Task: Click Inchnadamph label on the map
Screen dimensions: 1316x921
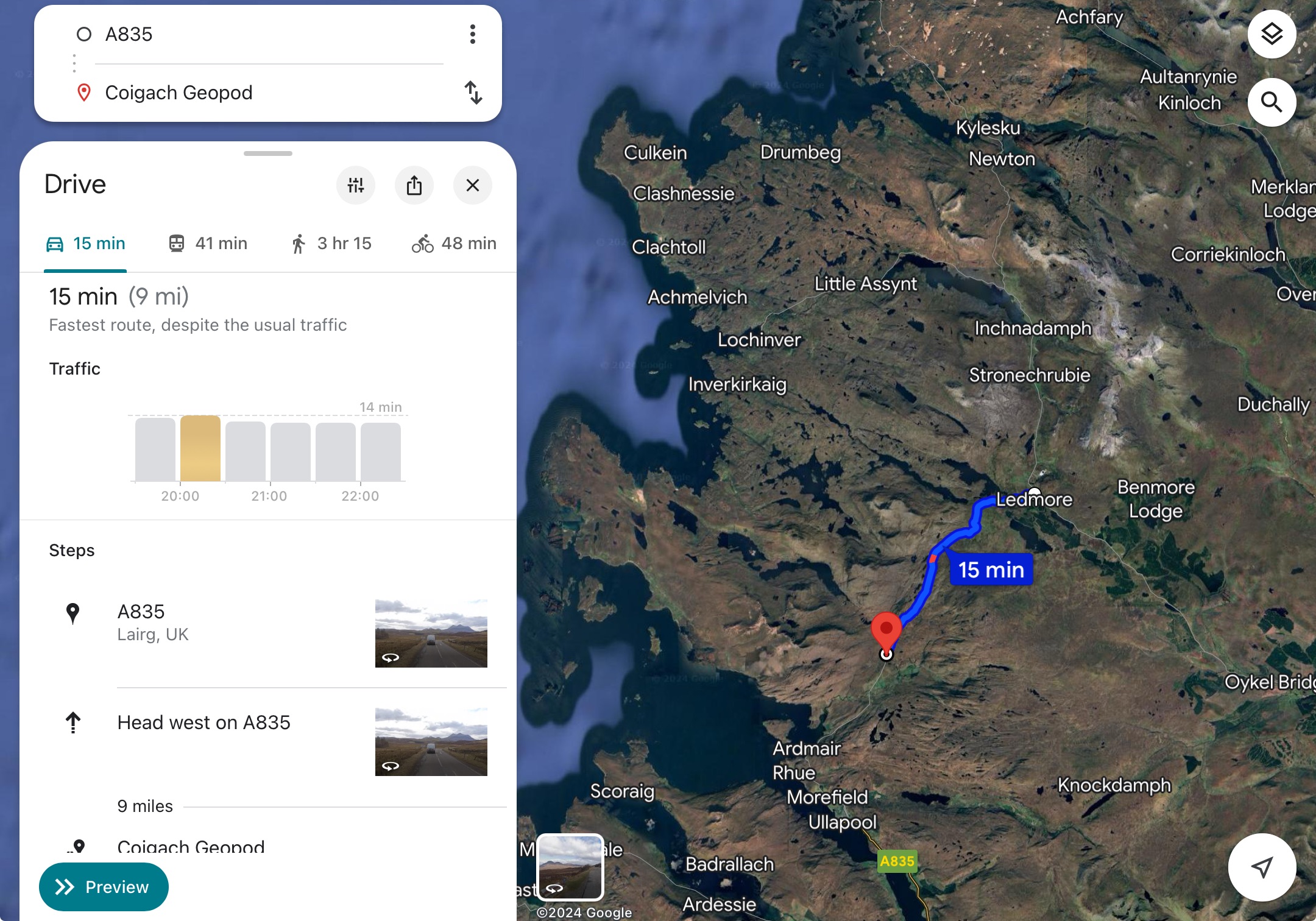Action: click(x=1033, y=328)
